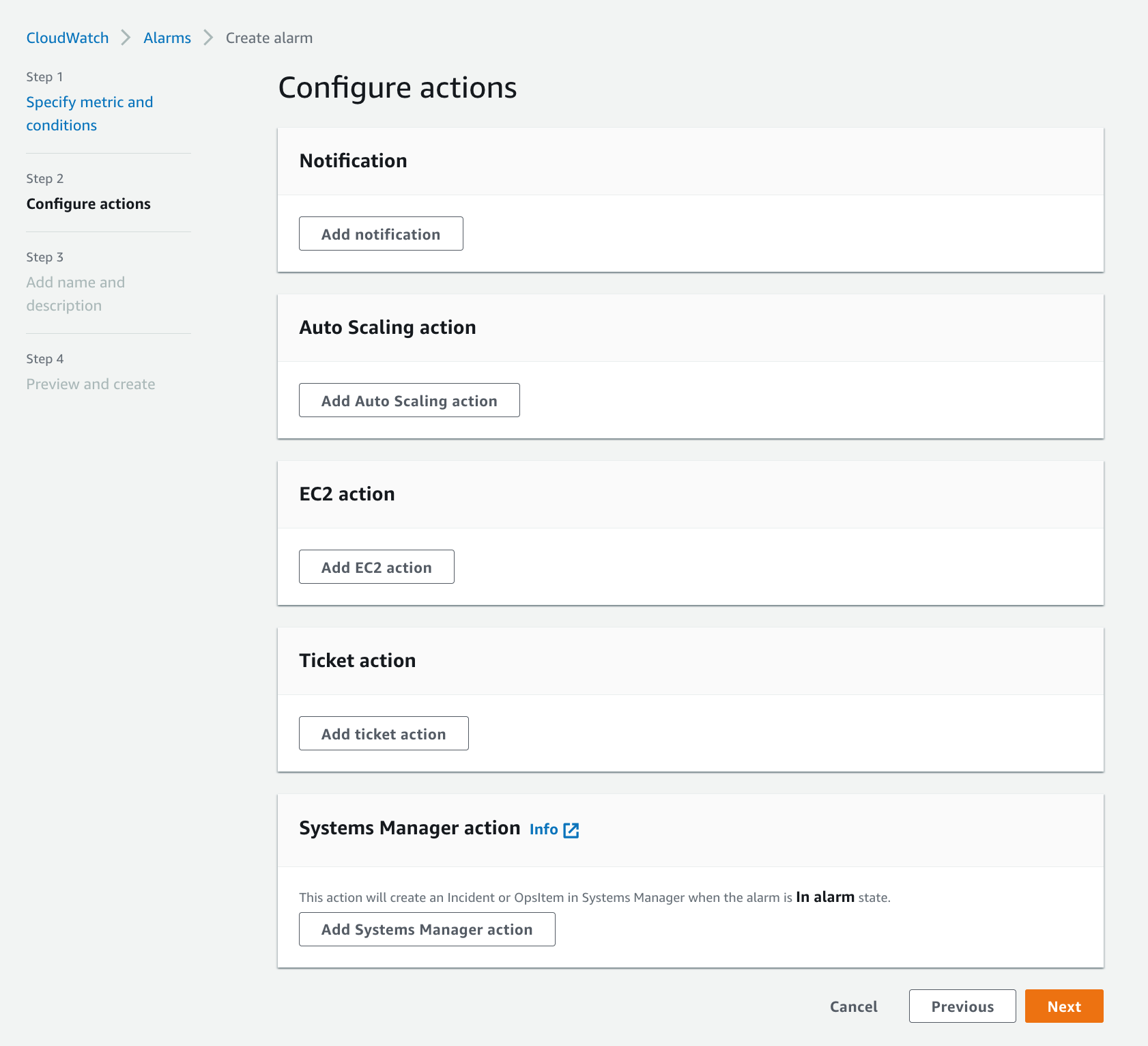This screenshot has height=1046, width=1148.
Task: Click the Preview and create step
Action: click(91, 384)
